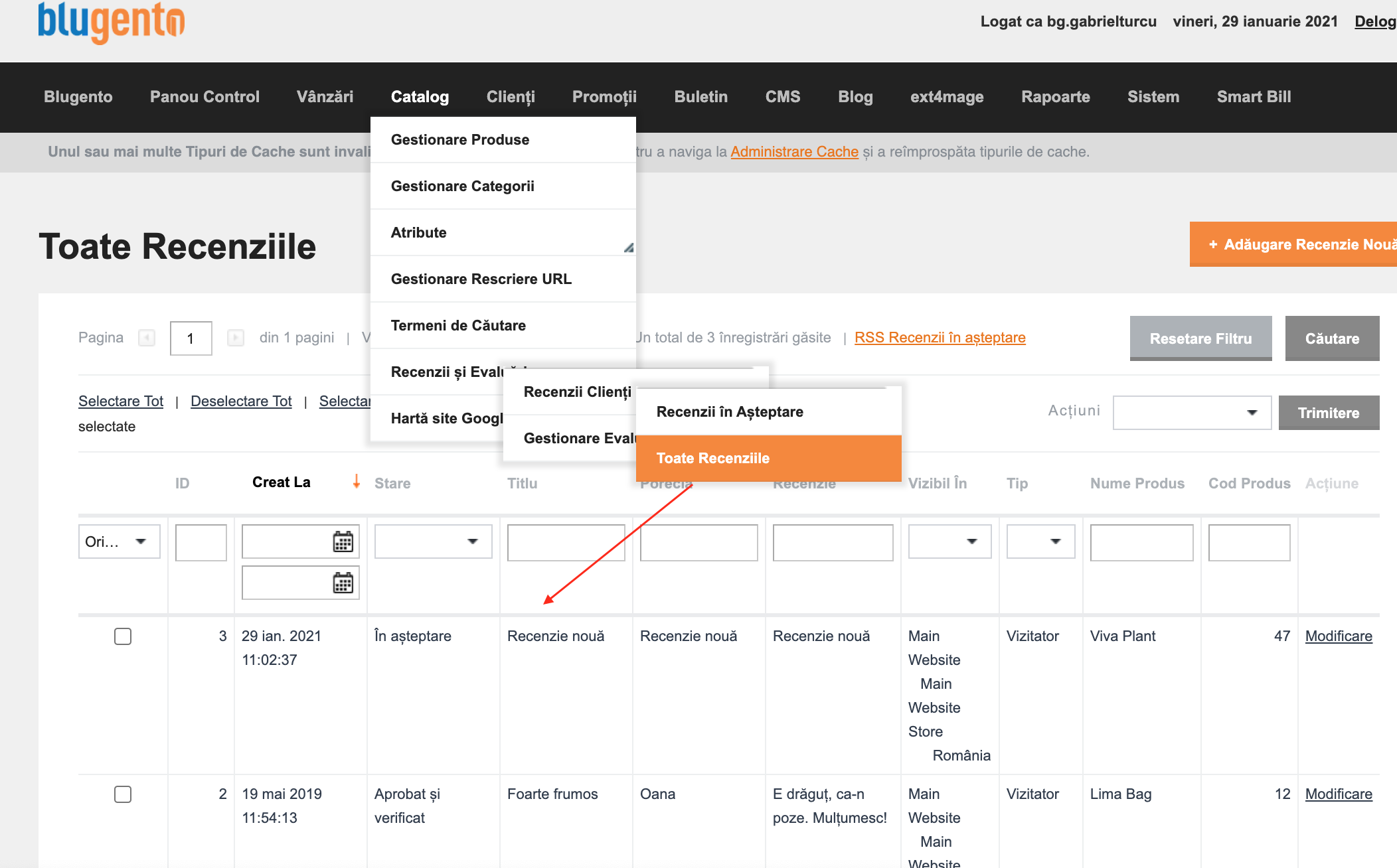Go to previous page arrow

coord(147,338)
